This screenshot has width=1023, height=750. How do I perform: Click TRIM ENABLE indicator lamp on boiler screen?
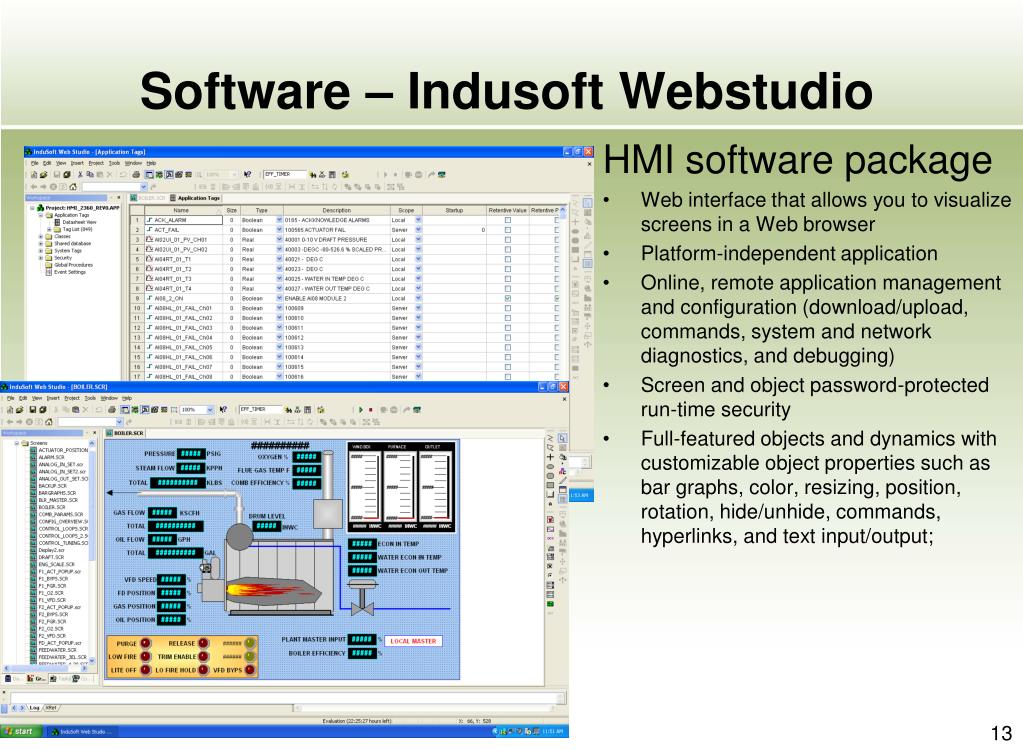pos(203,656)
